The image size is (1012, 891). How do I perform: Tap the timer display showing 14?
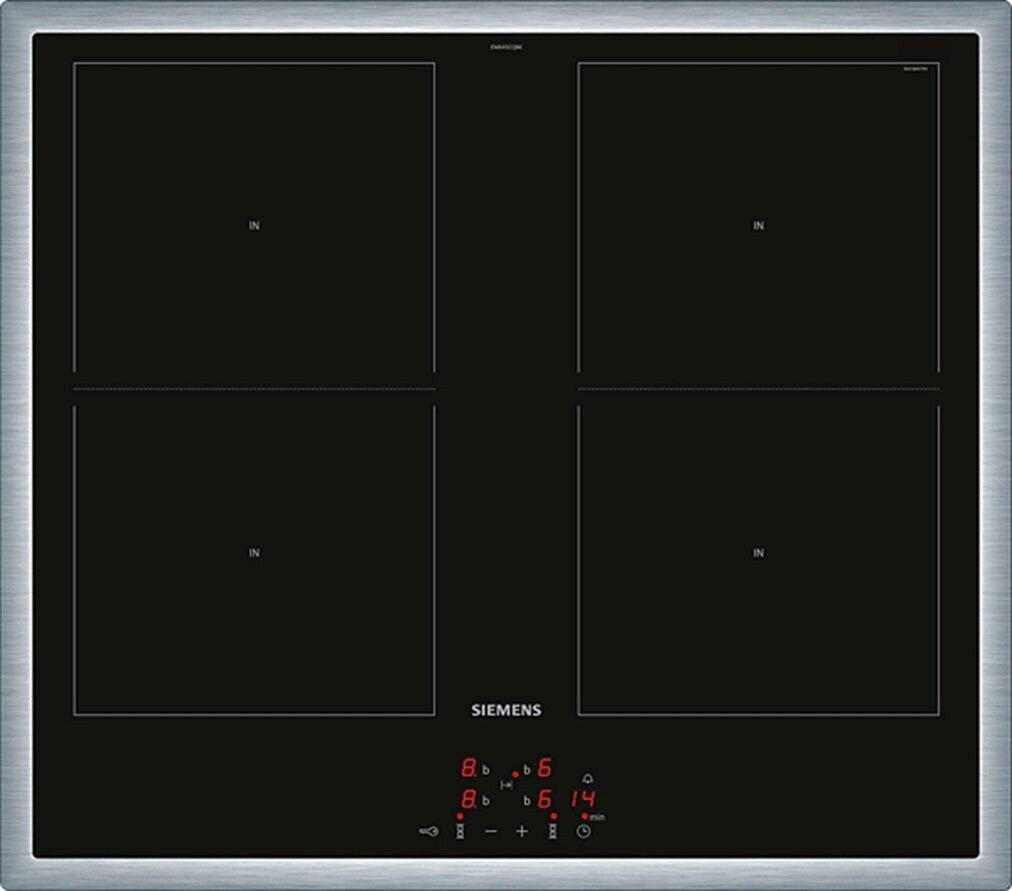coord(583,799)
